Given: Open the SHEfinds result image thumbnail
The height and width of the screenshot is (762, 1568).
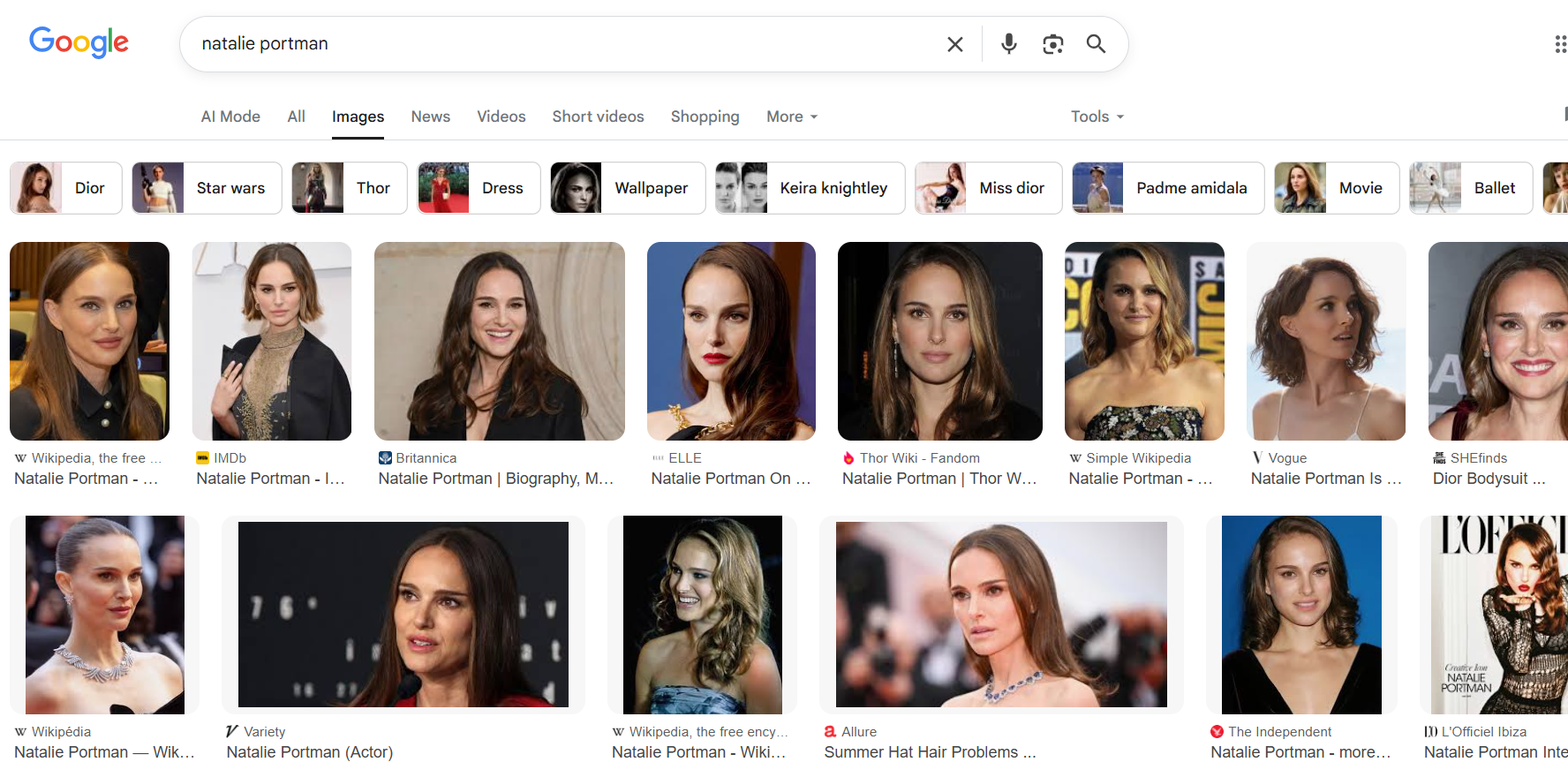Looking at the screenshot, I should [1498, 341].
